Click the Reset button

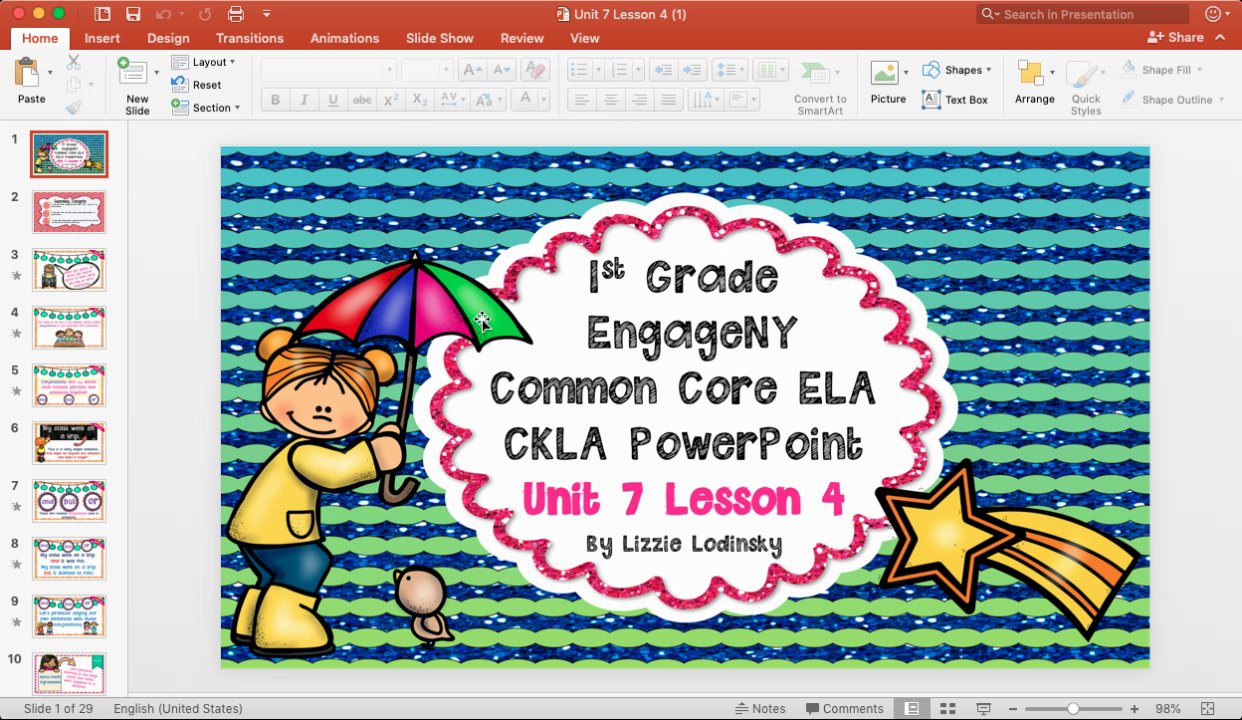(x=197, y=85)
